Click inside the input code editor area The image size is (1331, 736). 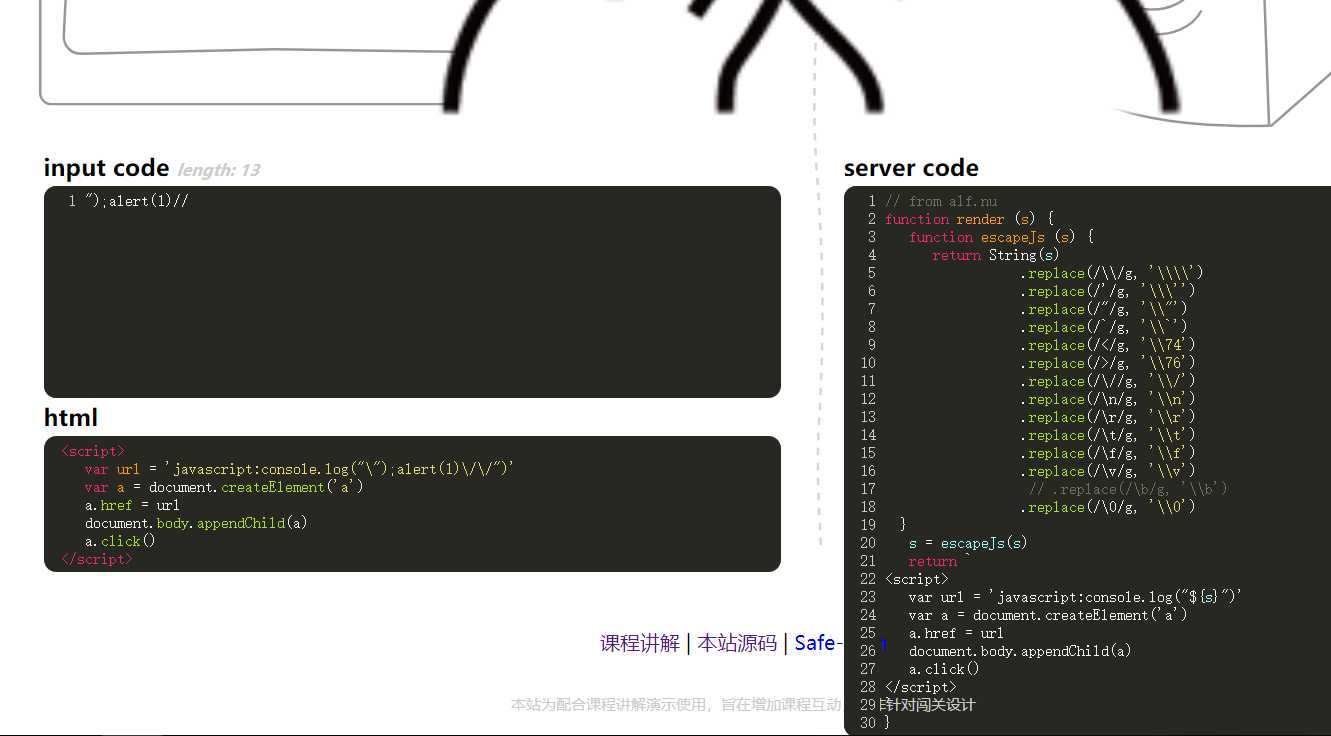(x=412, y=292)
